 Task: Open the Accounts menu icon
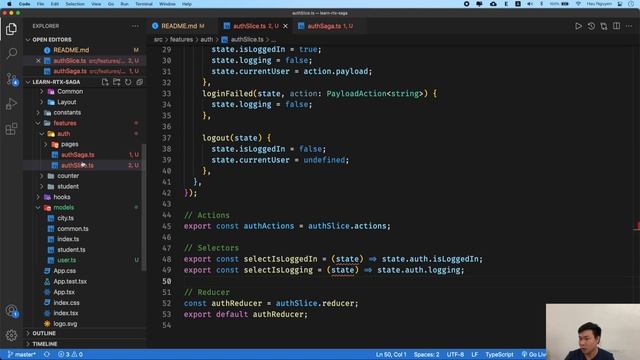coord(11,311)
